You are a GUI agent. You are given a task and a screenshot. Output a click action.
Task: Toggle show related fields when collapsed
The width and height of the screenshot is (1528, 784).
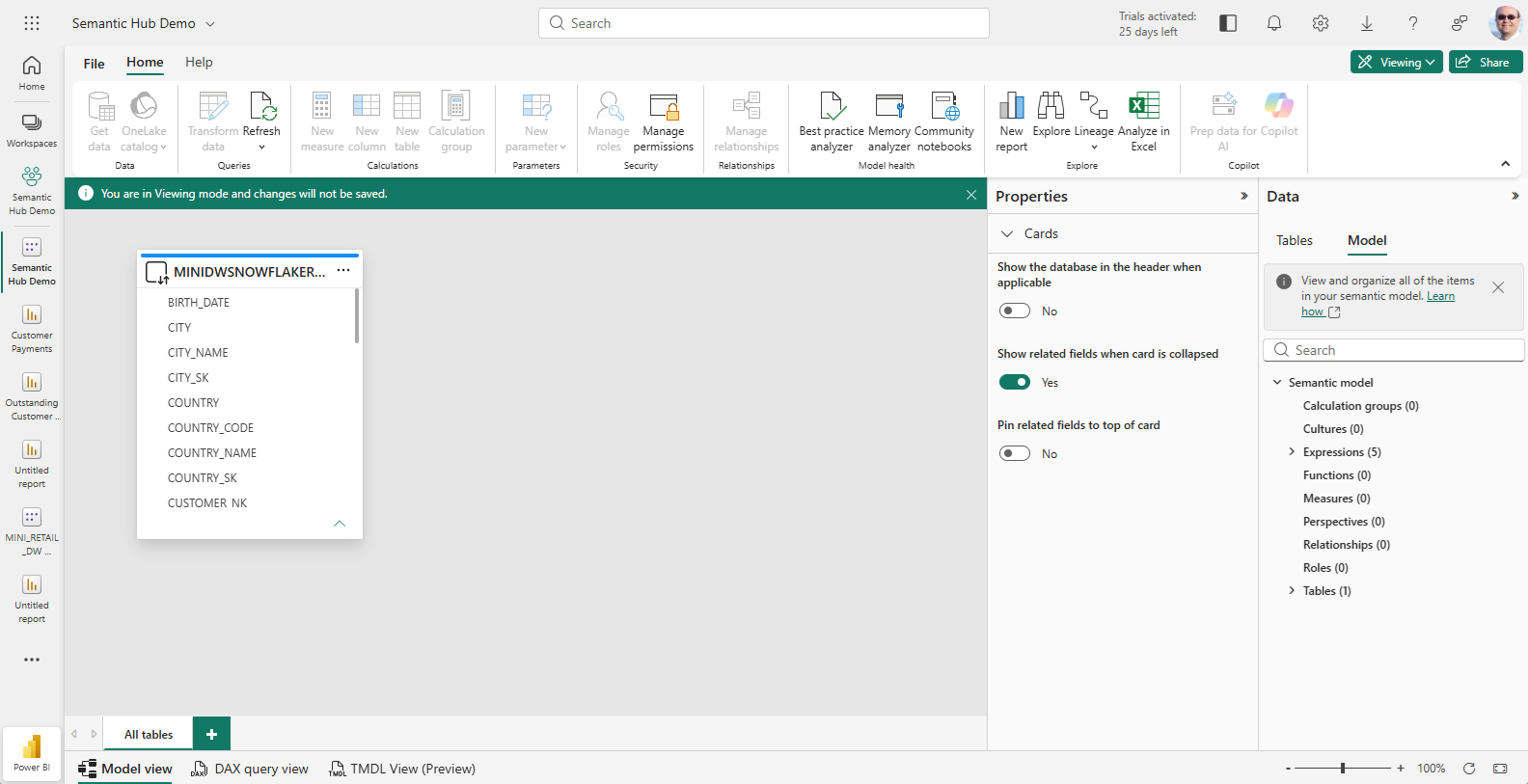(x=1015, y=382)
